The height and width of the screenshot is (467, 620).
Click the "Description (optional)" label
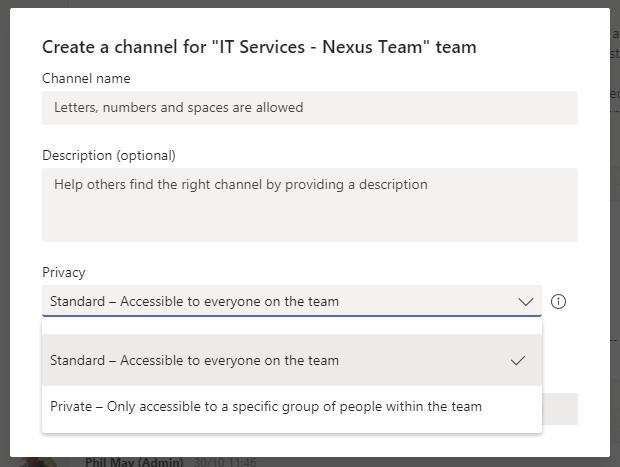(108, 155)
